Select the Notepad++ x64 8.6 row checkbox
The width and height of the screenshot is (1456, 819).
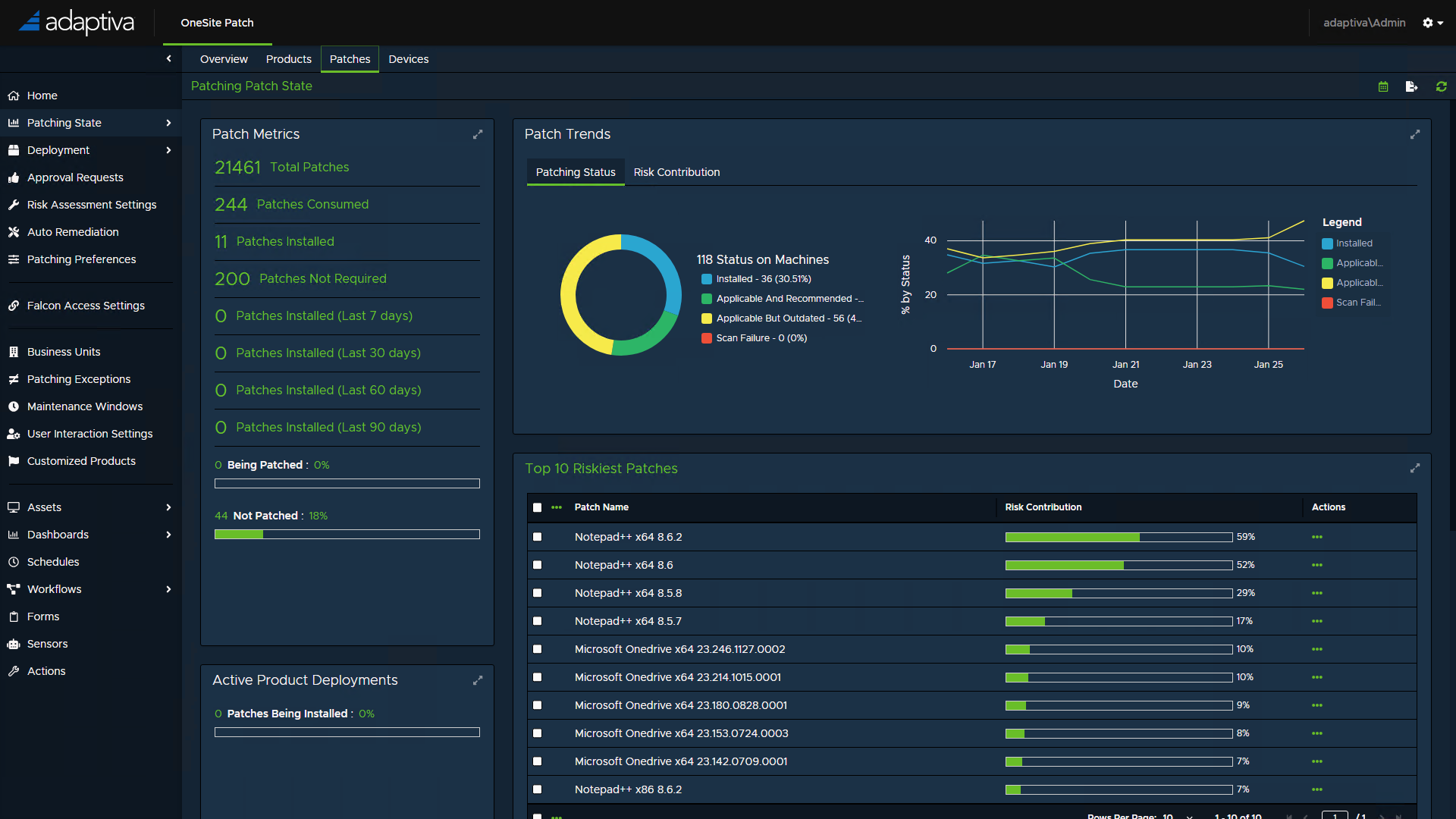pos(538,565)
